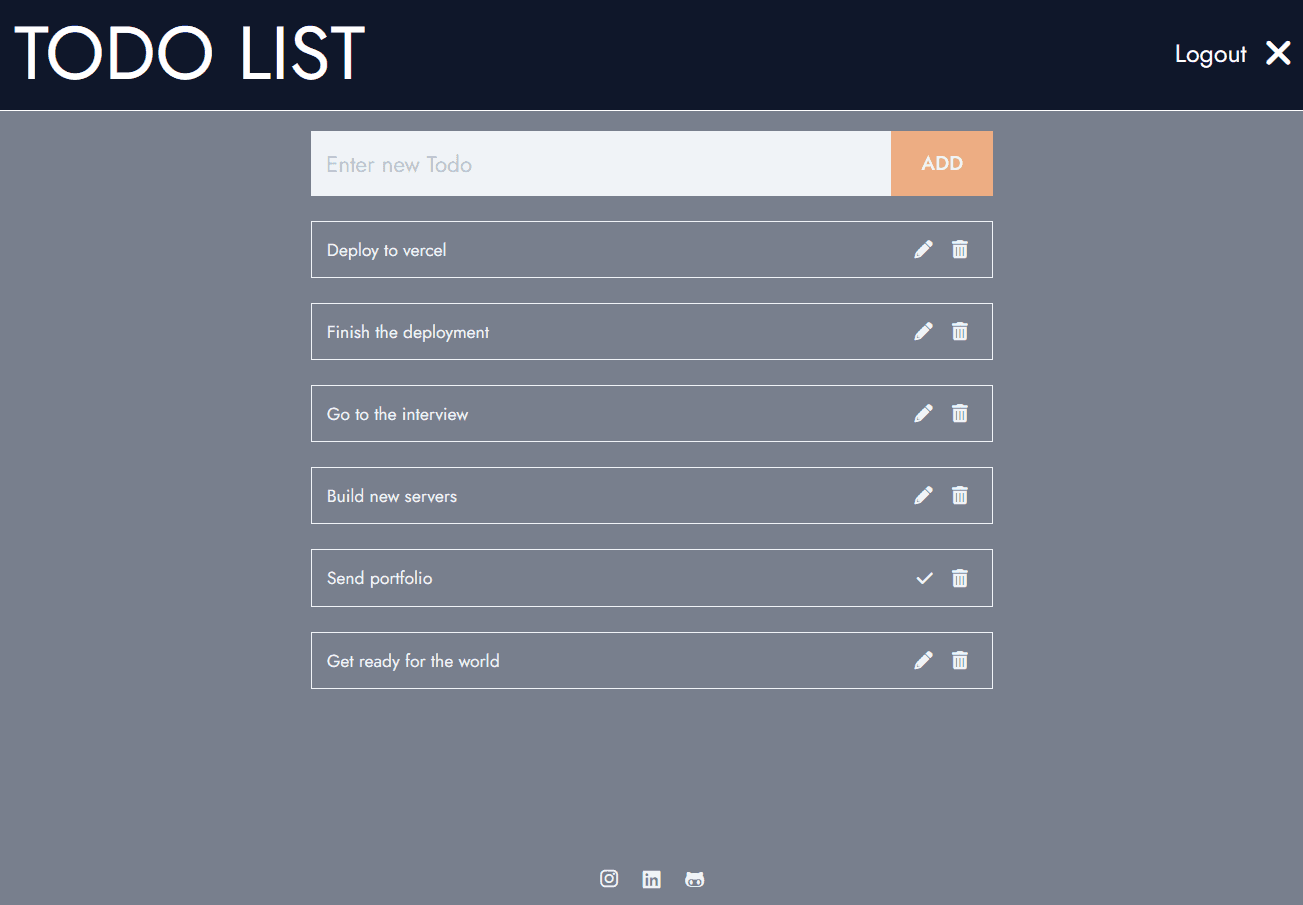Confirm the 'Send portfolio' edit with the checkmark

click(923, 578)
